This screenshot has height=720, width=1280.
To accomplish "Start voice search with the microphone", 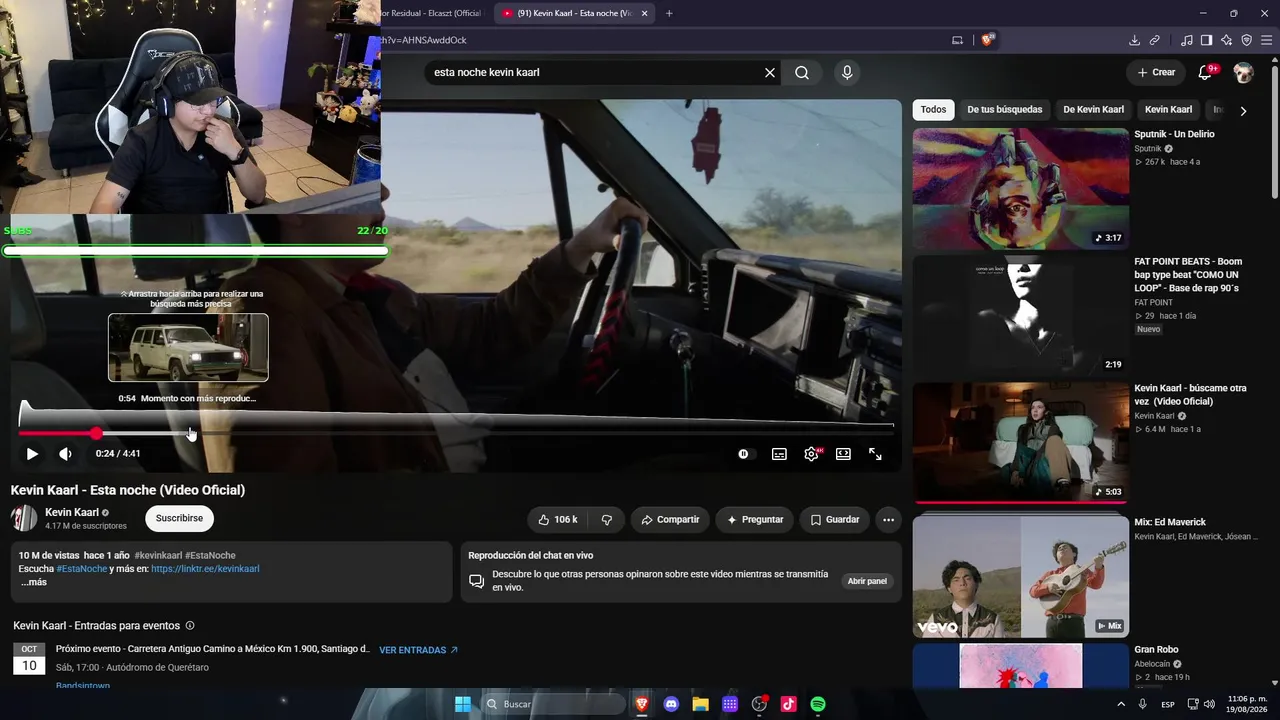I will (x=847, y=73).
